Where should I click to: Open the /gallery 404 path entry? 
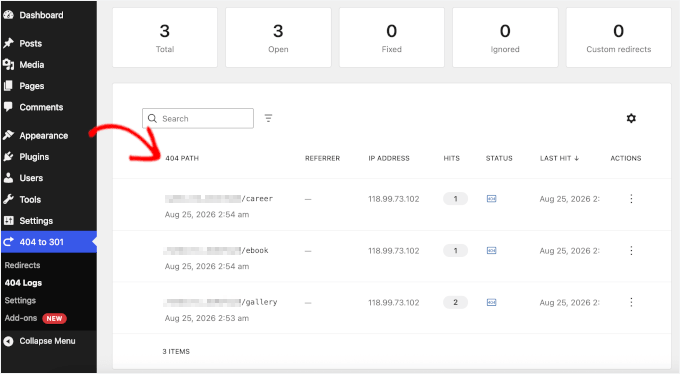pyautogui.click(x=221, y=302)
